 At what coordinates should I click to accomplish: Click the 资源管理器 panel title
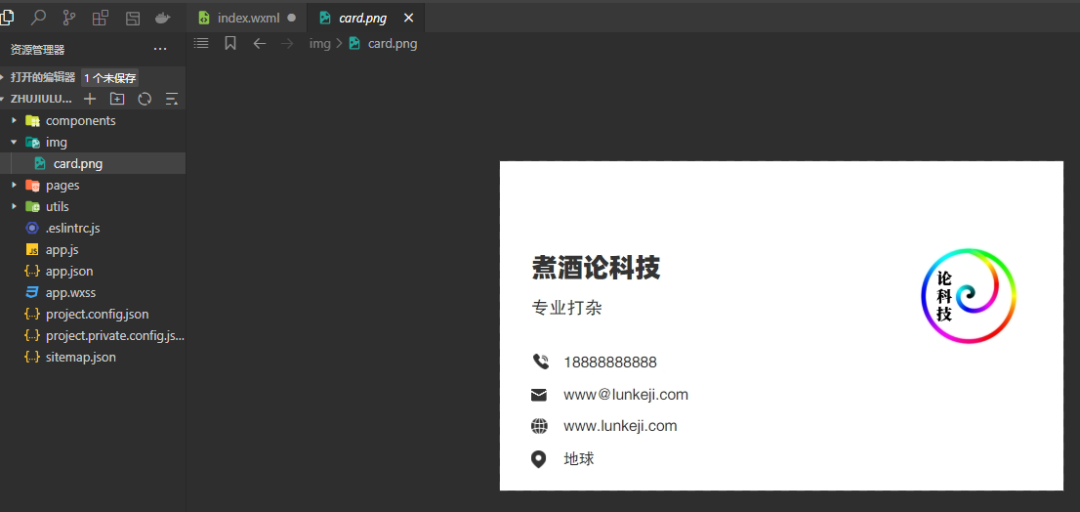click(x=37, y=50)
